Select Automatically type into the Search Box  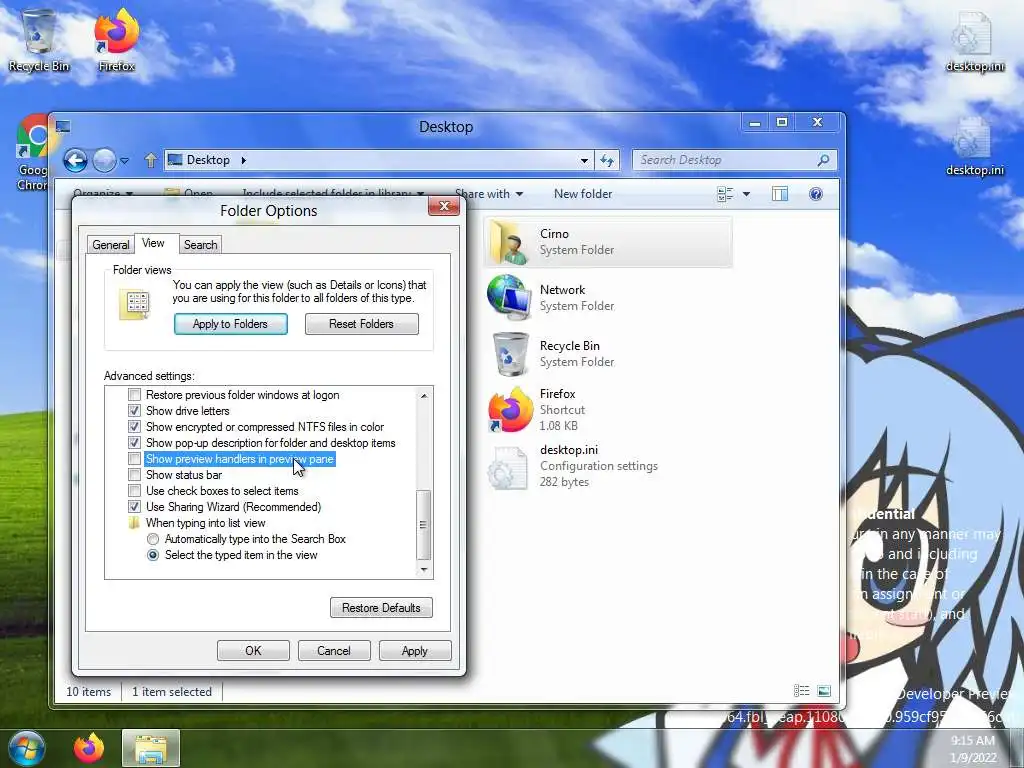pyautogui.click(x=153, y=539)
